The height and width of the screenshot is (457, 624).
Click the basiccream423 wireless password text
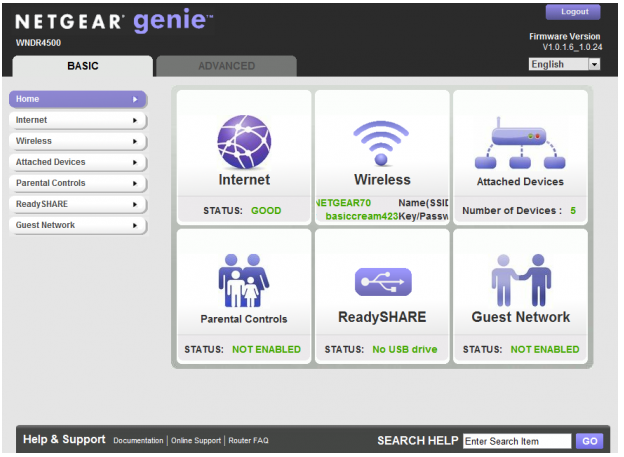click(361, 216)
